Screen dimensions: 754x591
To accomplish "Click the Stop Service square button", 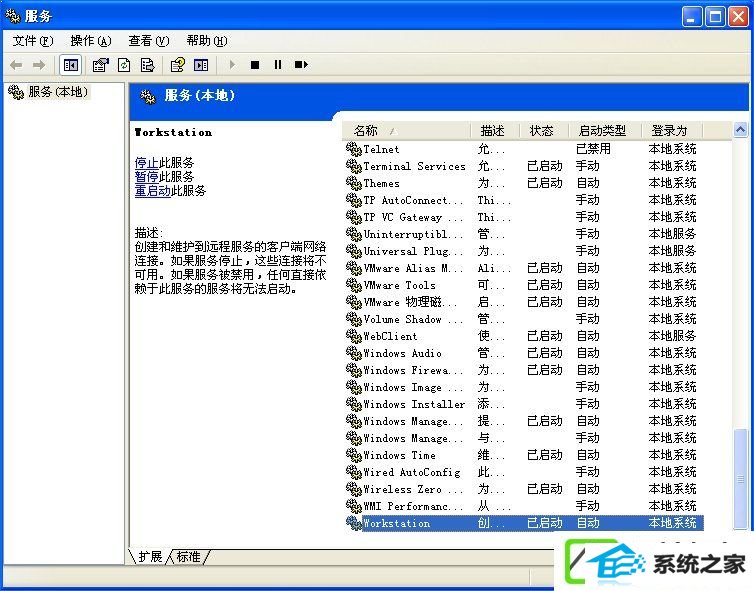I will coord(255,64).
